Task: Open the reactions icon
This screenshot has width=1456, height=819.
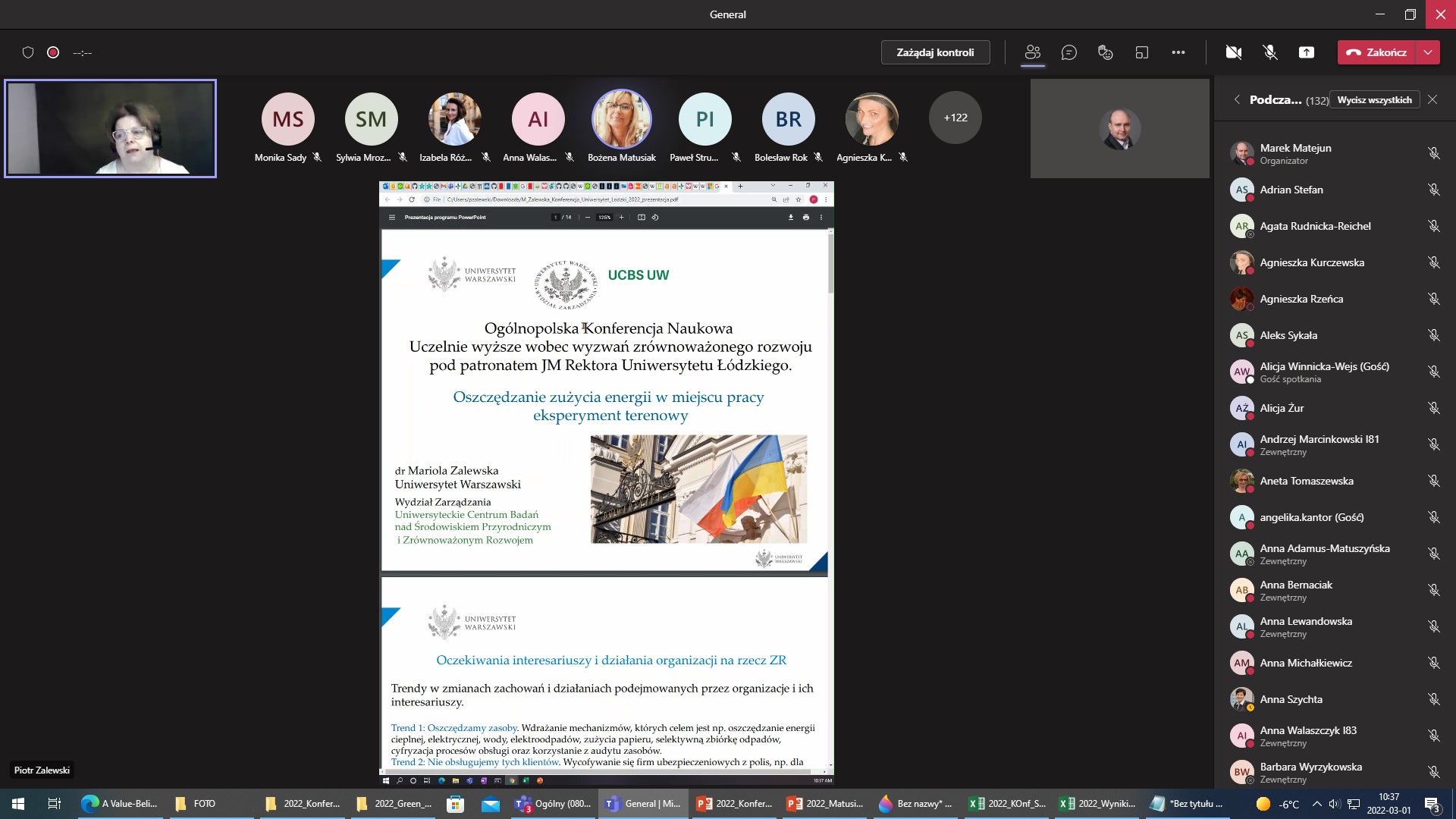Action: [1105, 52]
